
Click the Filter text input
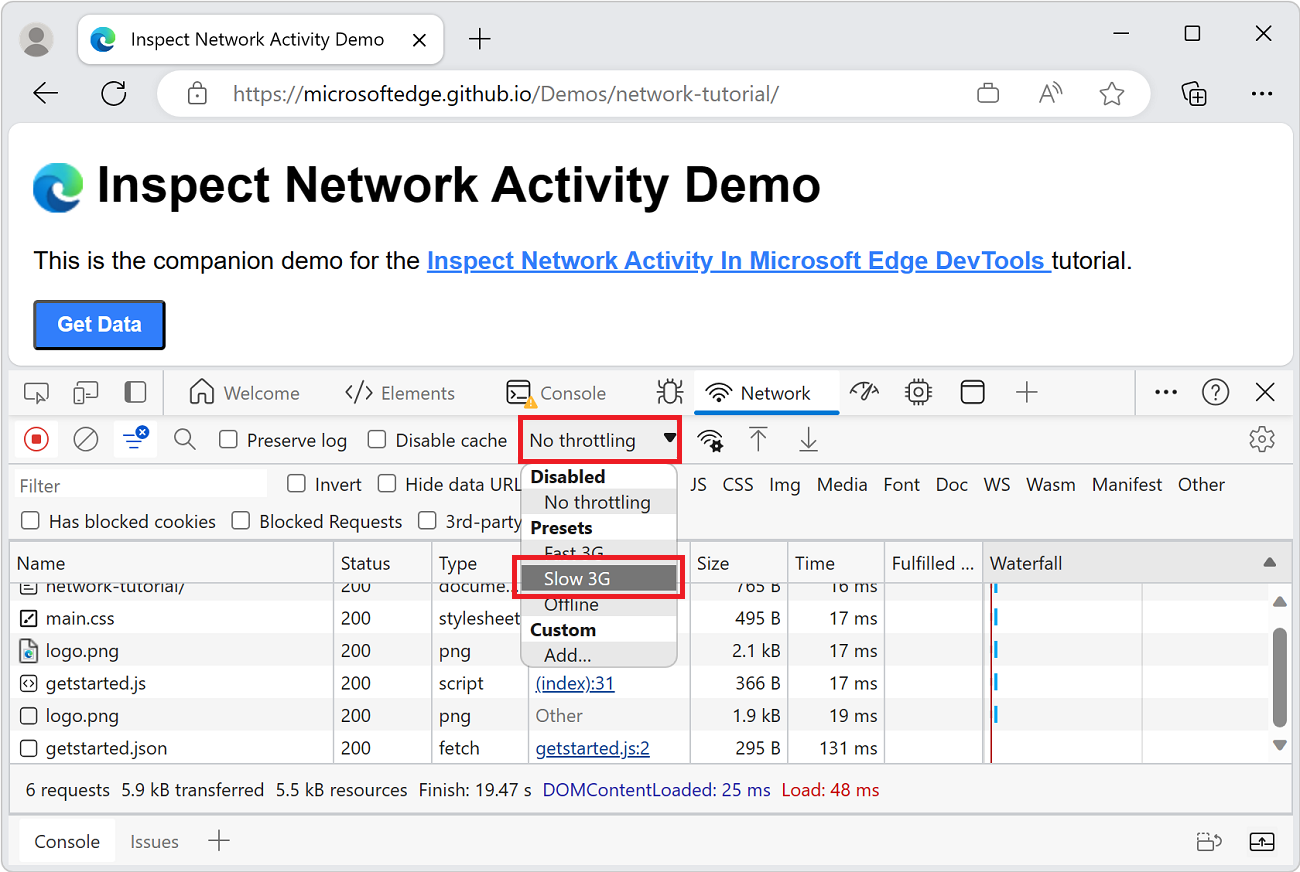tap(142, 485)
